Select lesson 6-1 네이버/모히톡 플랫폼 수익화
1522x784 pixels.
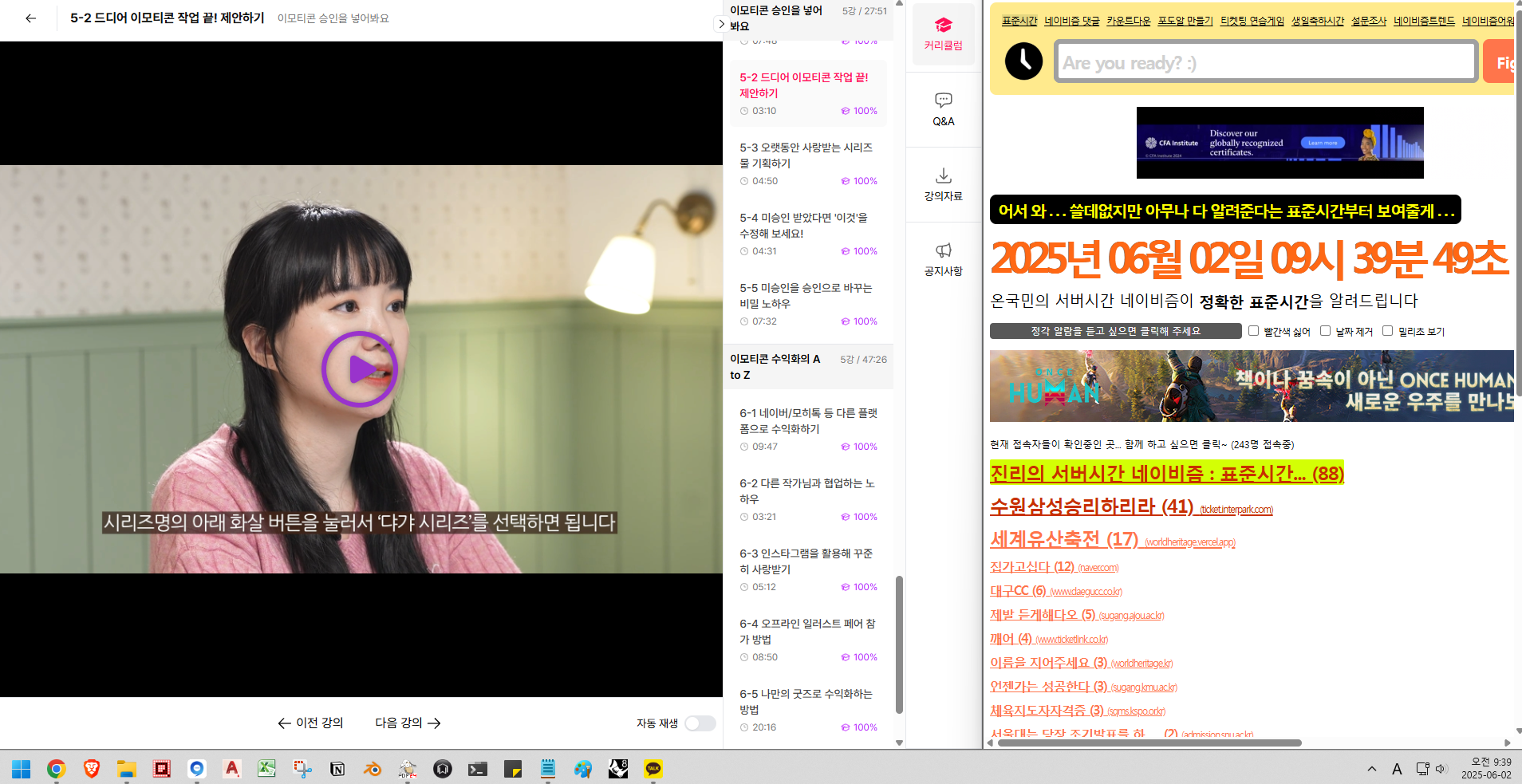[809, 429]
